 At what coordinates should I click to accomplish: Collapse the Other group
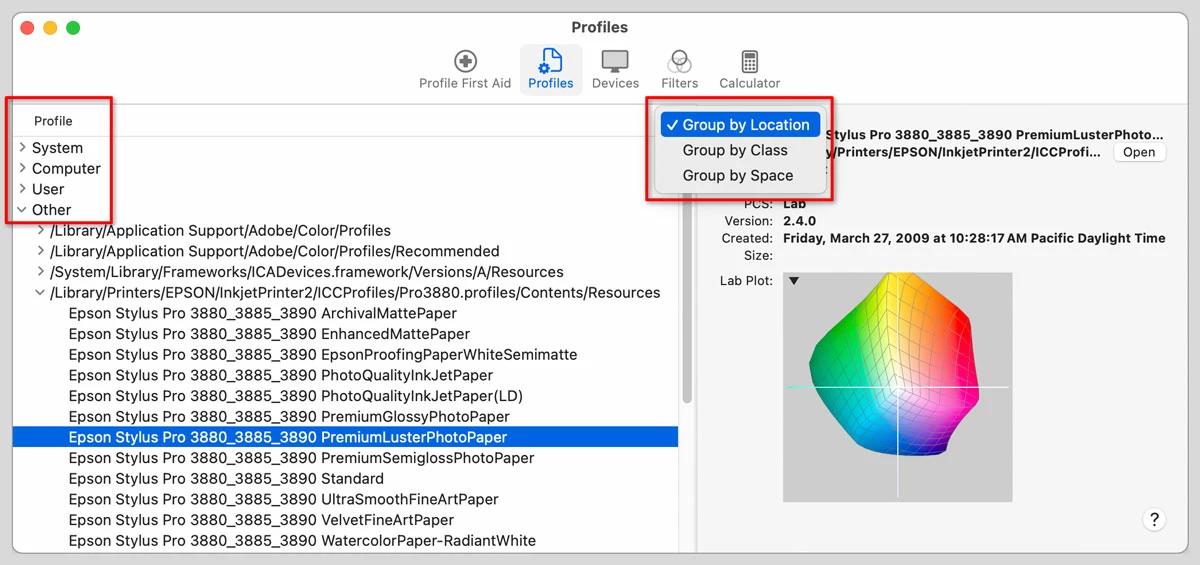coord(23,210)
